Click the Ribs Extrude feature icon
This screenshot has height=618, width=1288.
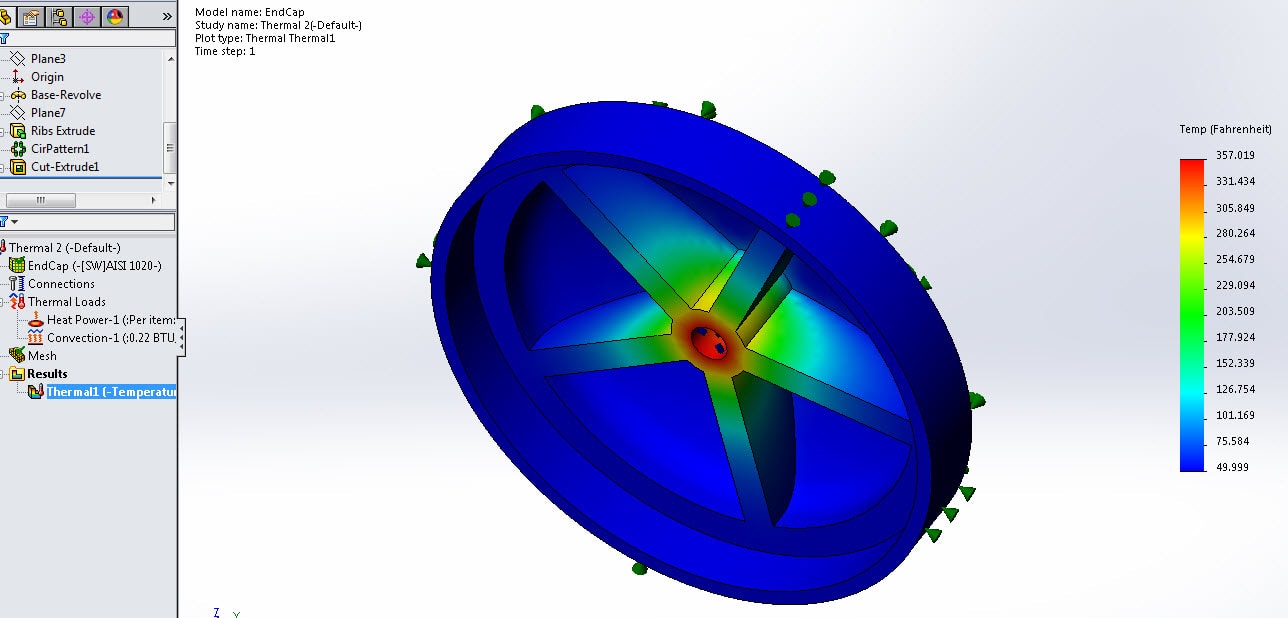point(17,131)
